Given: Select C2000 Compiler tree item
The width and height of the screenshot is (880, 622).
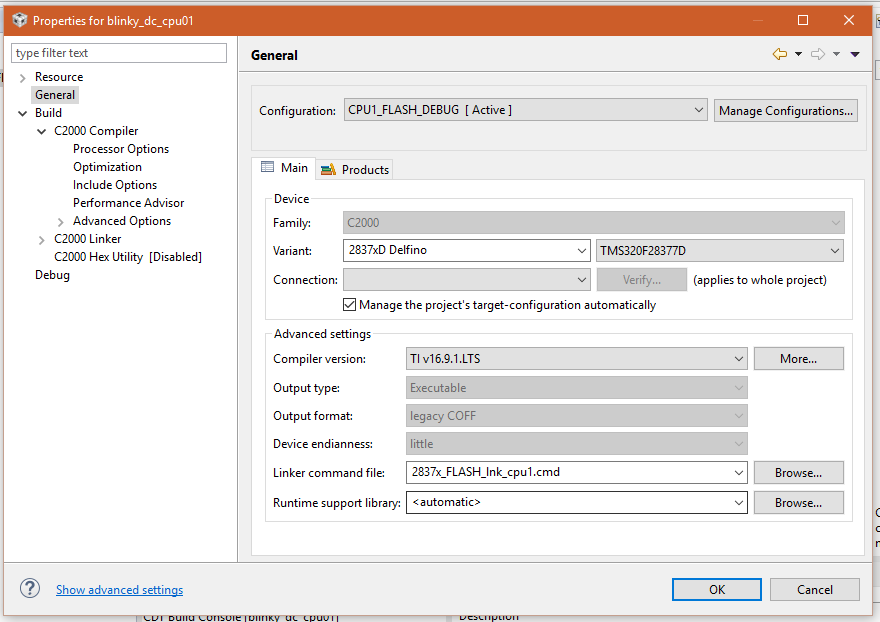Looking at the screenshot, I should (96, 131).
